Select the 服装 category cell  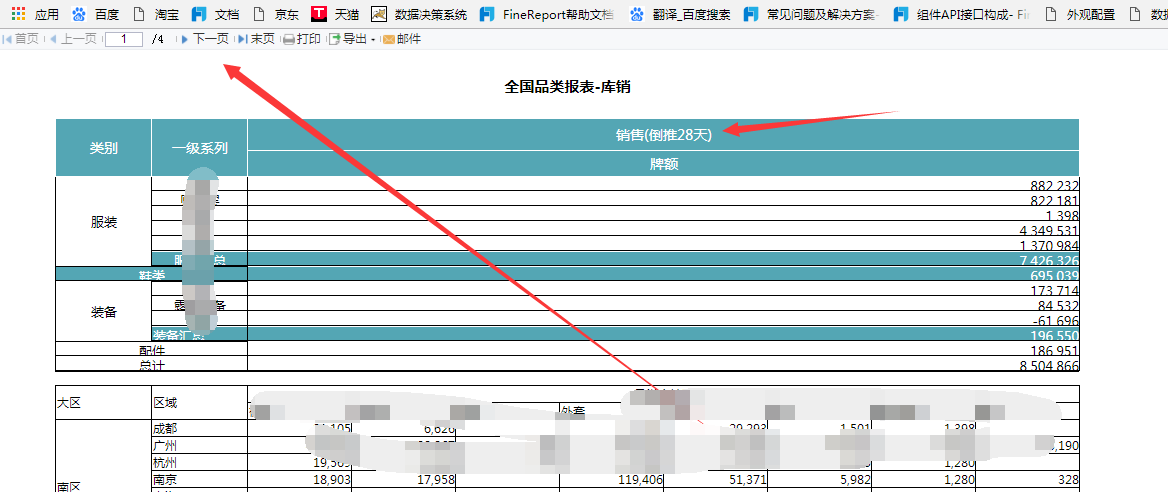[104, 222]
